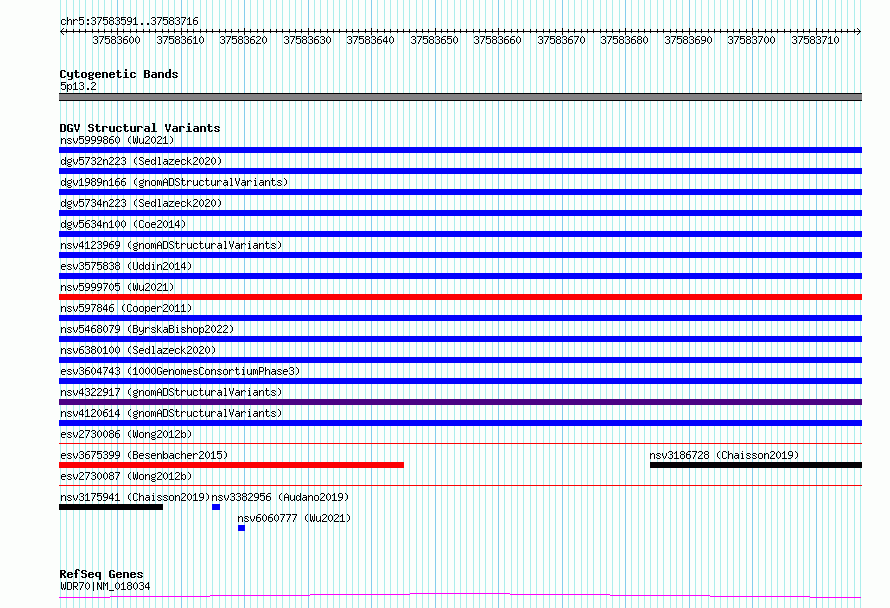Open variant esv3604743 (1000GenomesConsortiumPhase3)
The image size is (890, 608).
(x=180, y=371)
